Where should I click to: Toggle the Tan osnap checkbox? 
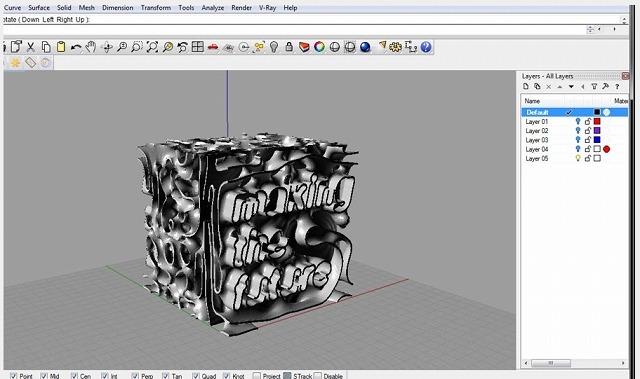pos(165,376)
